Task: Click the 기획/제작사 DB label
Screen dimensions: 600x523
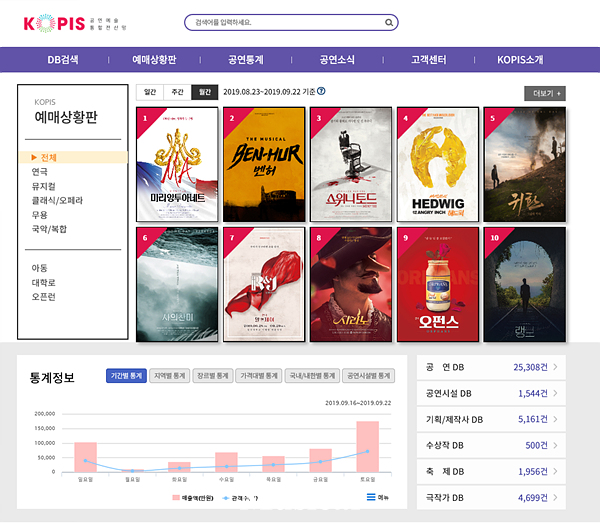Action: pyautogui.click(x=454, y=419)
